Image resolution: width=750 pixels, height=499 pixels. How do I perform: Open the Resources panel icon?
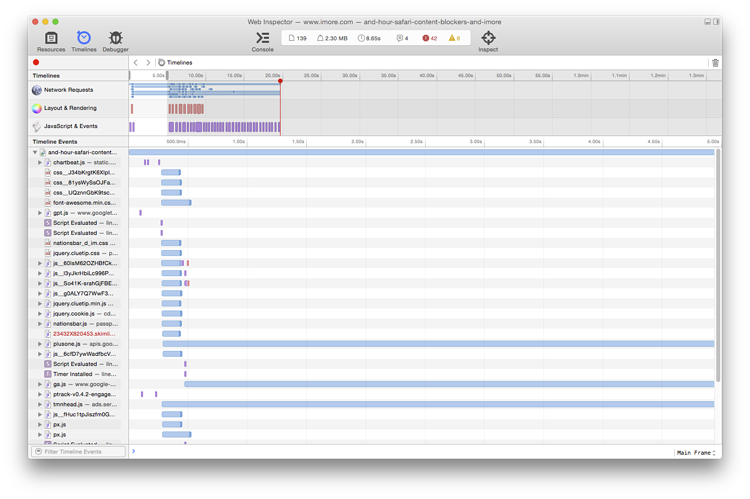[51, 42]
